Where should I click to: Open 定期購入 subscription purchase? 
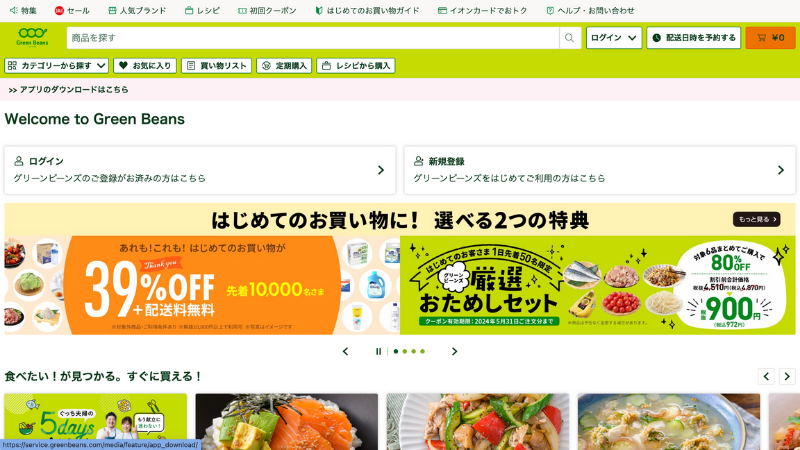point(284,66)
